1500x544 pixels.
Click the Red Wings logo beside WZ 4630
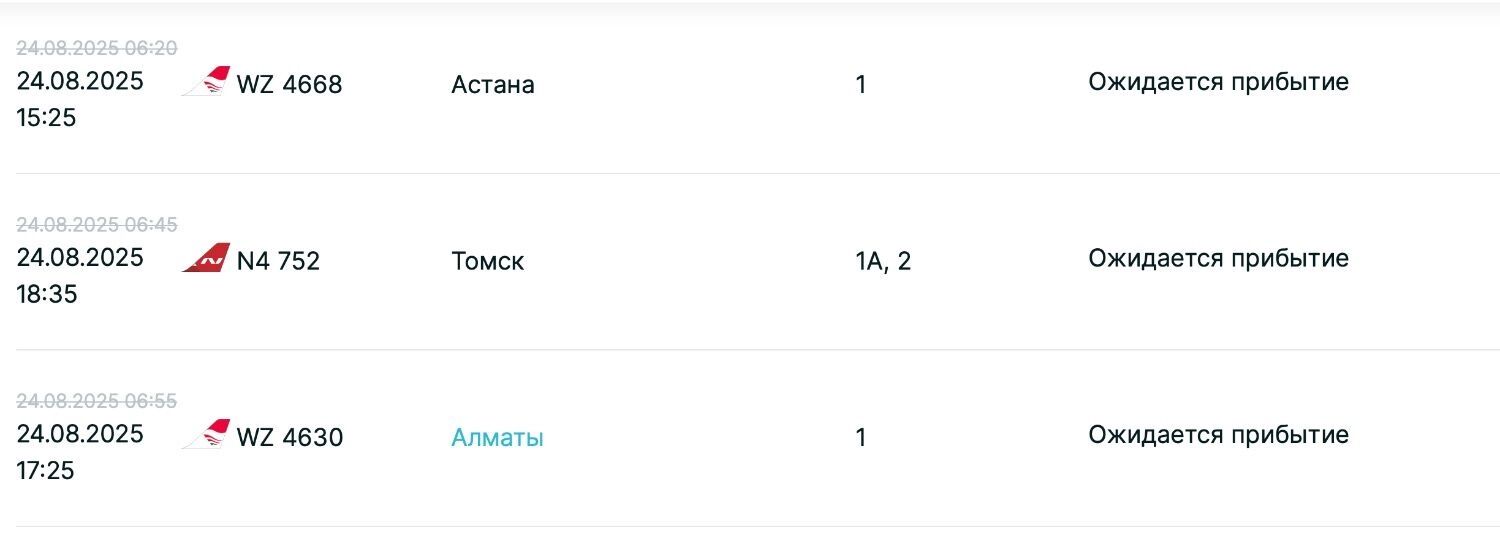[206, 435]
